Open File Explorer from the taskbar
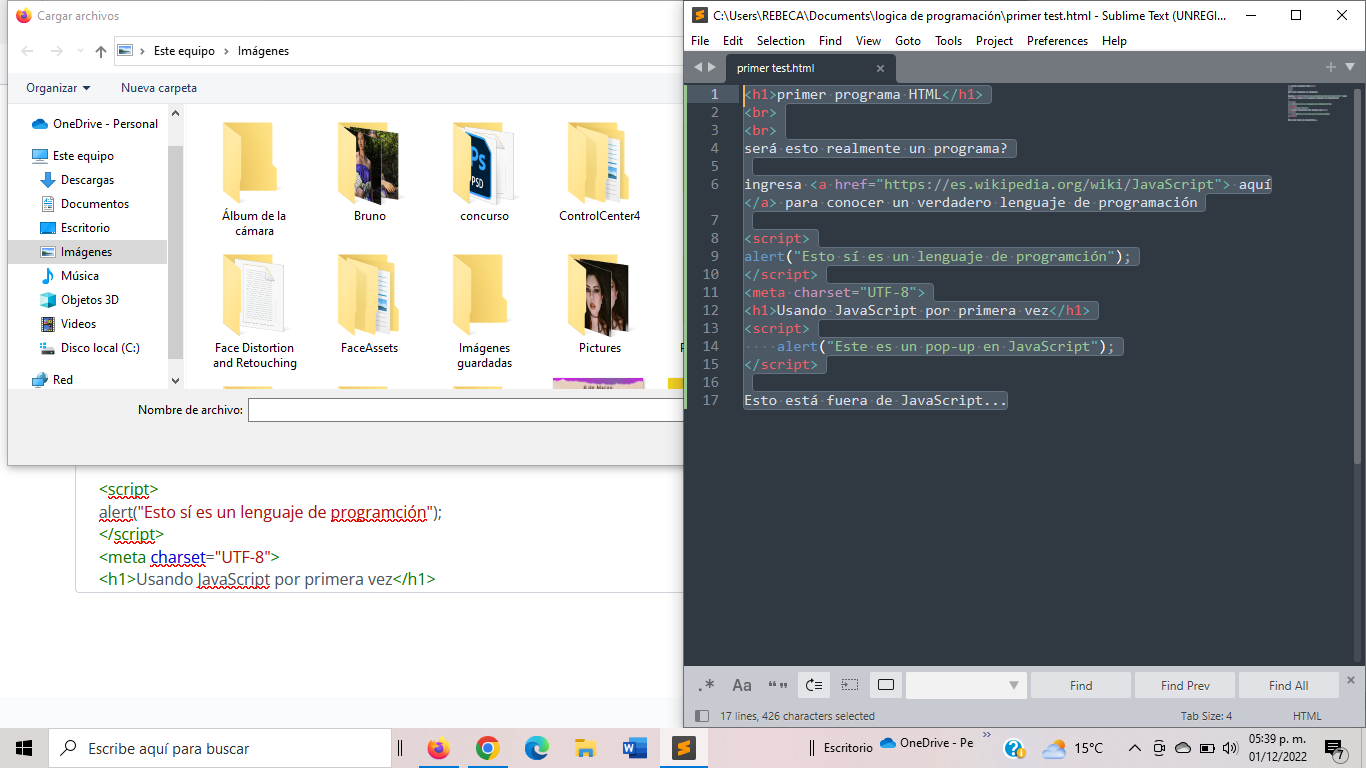Screen dimensions: 1366x768 coord(585,748)
